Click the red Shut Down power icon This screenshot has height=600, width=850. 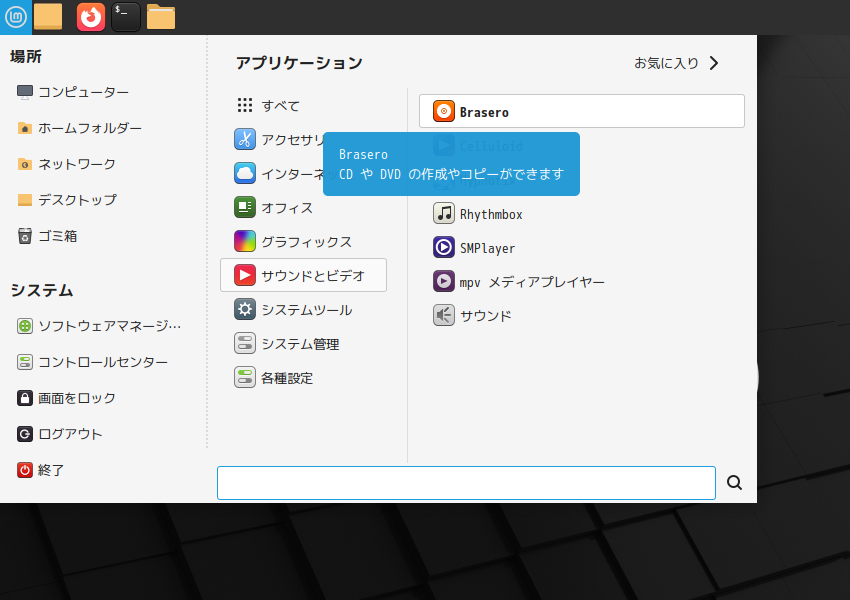click(24, 470)
